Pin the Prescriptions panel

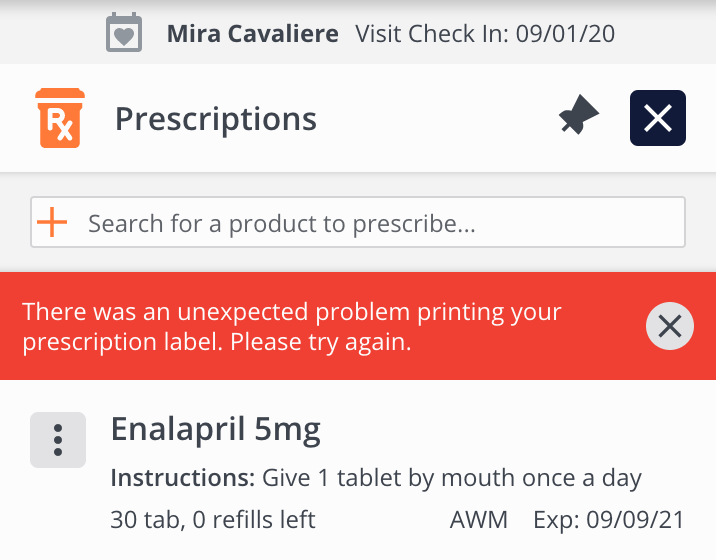(578, 118)
